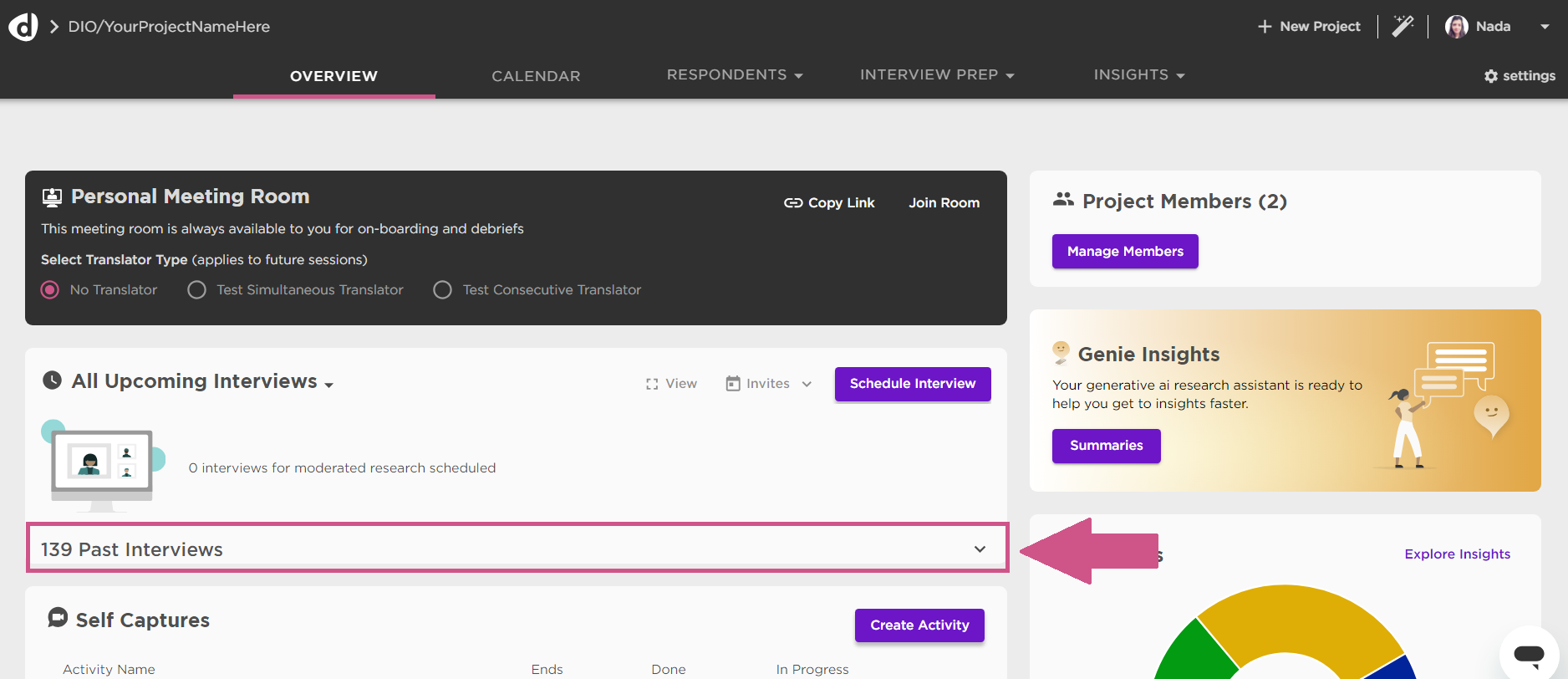Select the No Translator radio option
1568x679 pixels.
50,290
